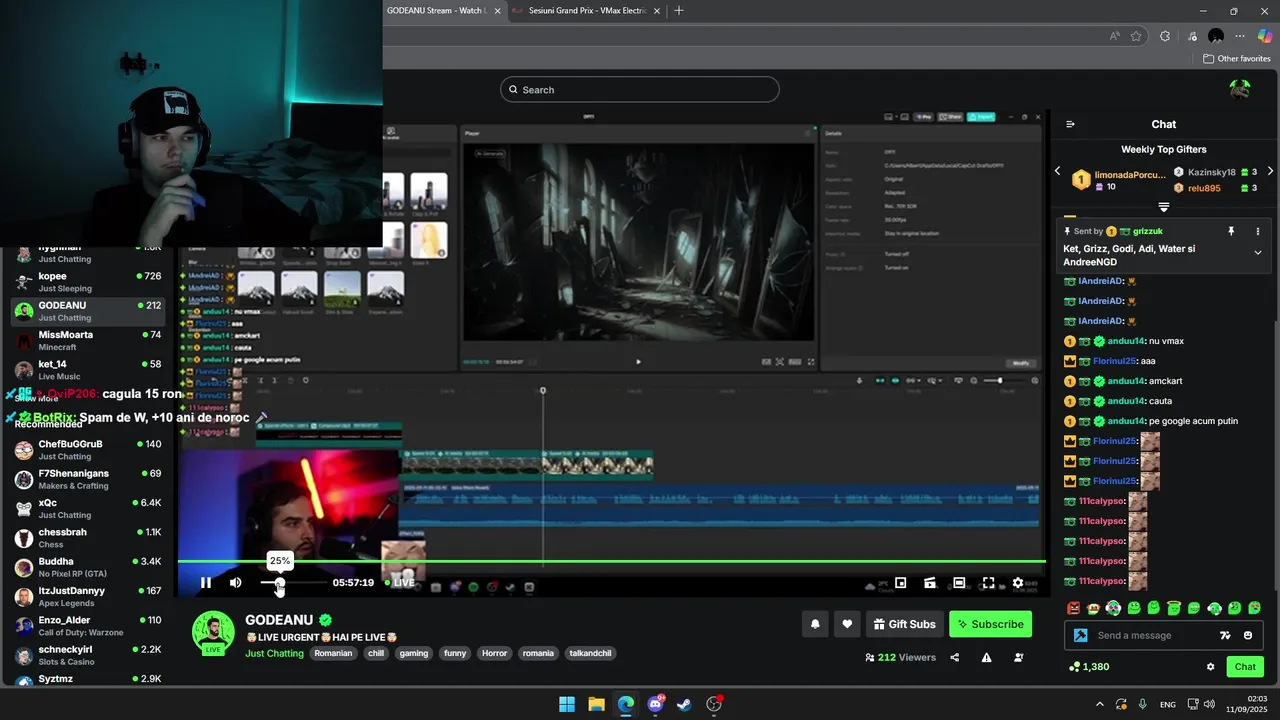This screenshot has width=1280, height=720.
Task: Open the moderator hammer icon in chat box
Action: tap(1080, 635)
